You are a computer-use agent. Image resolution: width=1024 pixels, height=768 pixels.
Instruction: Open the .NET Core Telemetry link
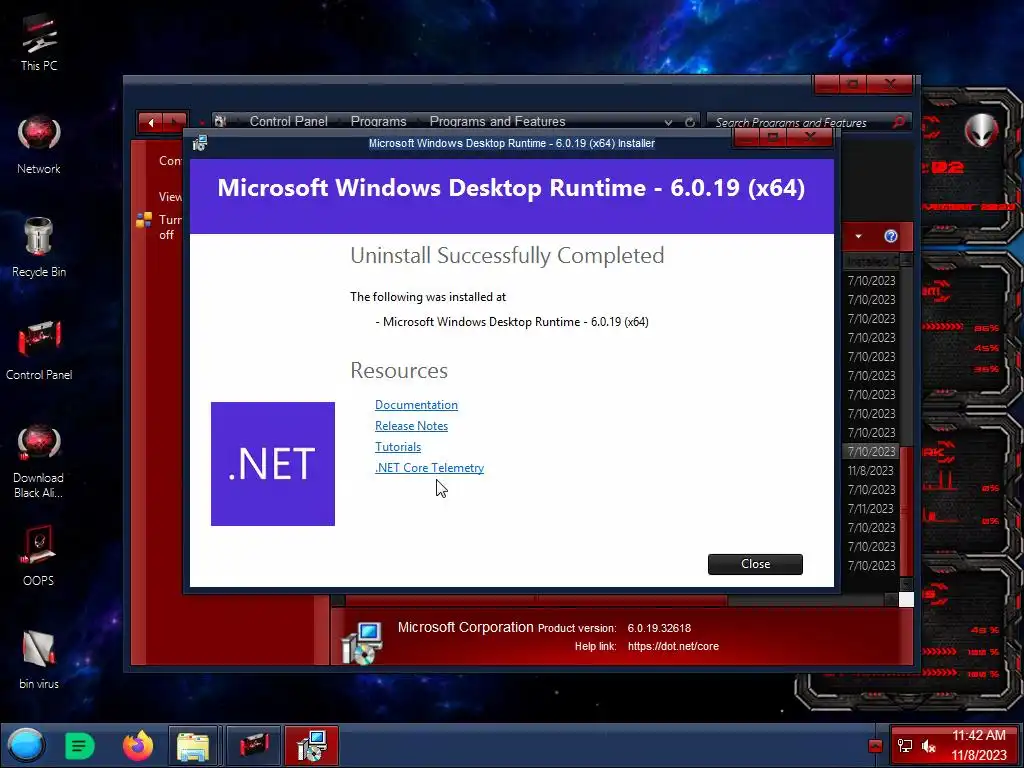pos(429,468)
